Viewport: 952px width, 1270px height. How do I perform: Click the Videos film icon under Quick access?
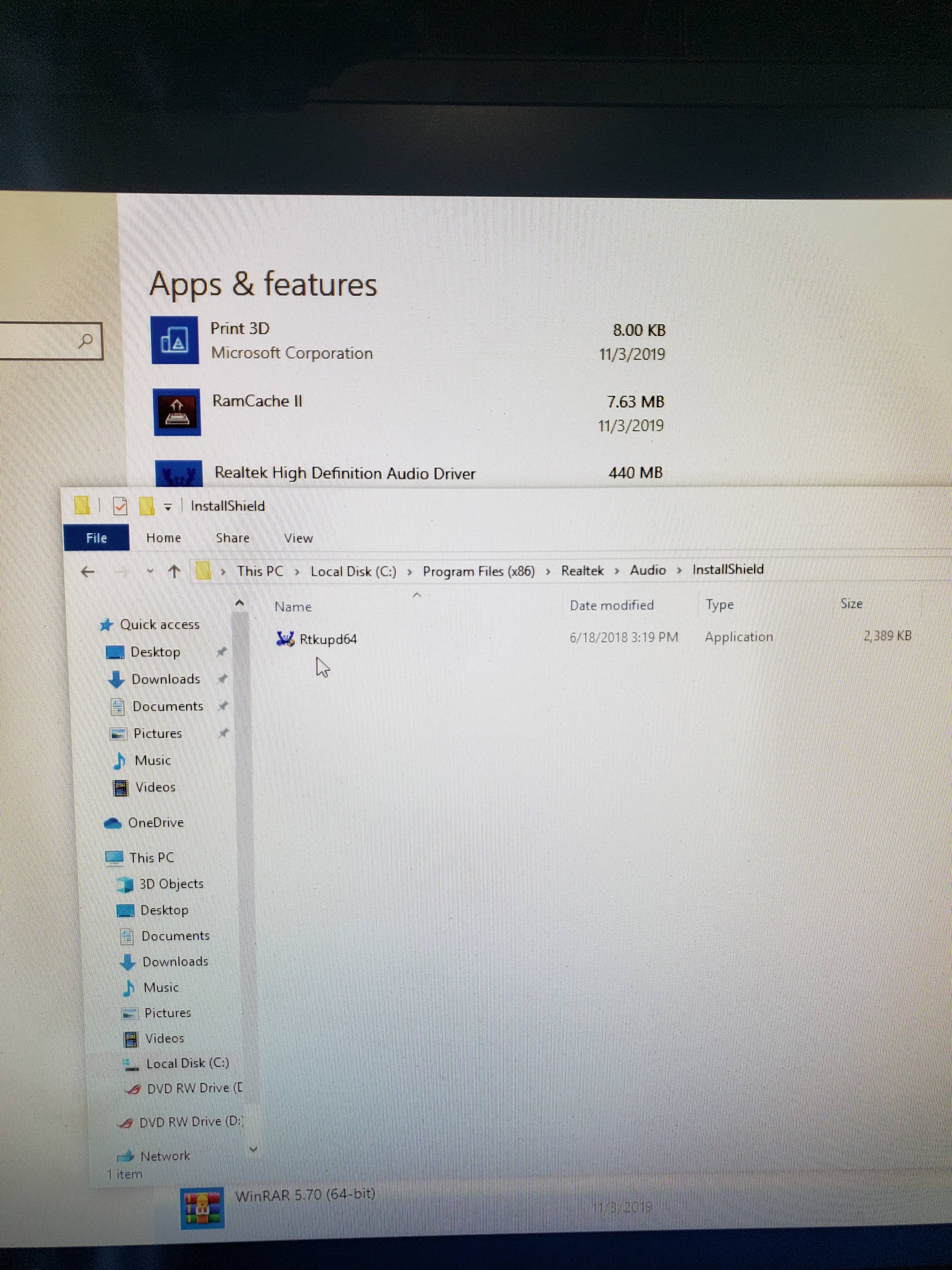point(121,788)
